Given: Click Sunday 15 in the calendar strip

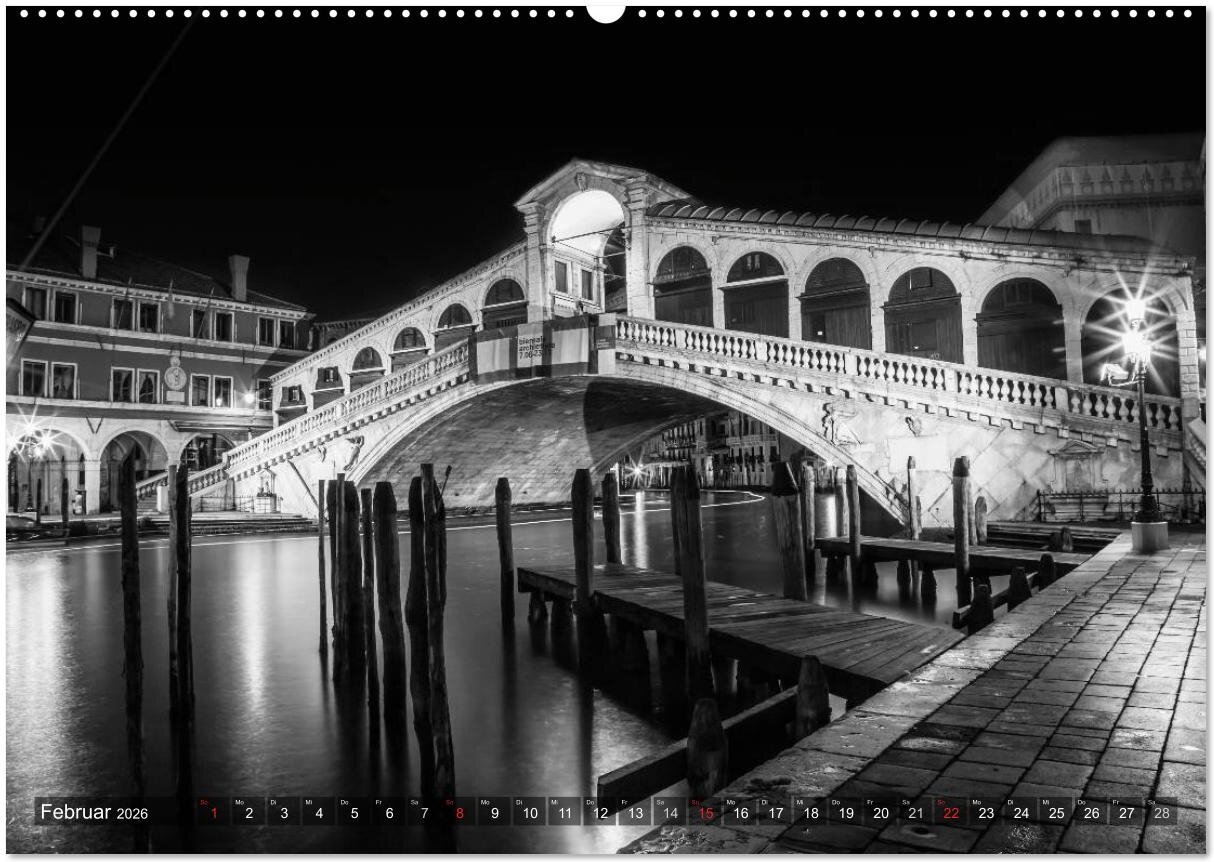Looking at the screenshot, I should pyautogui.click(x=706, y=812).
